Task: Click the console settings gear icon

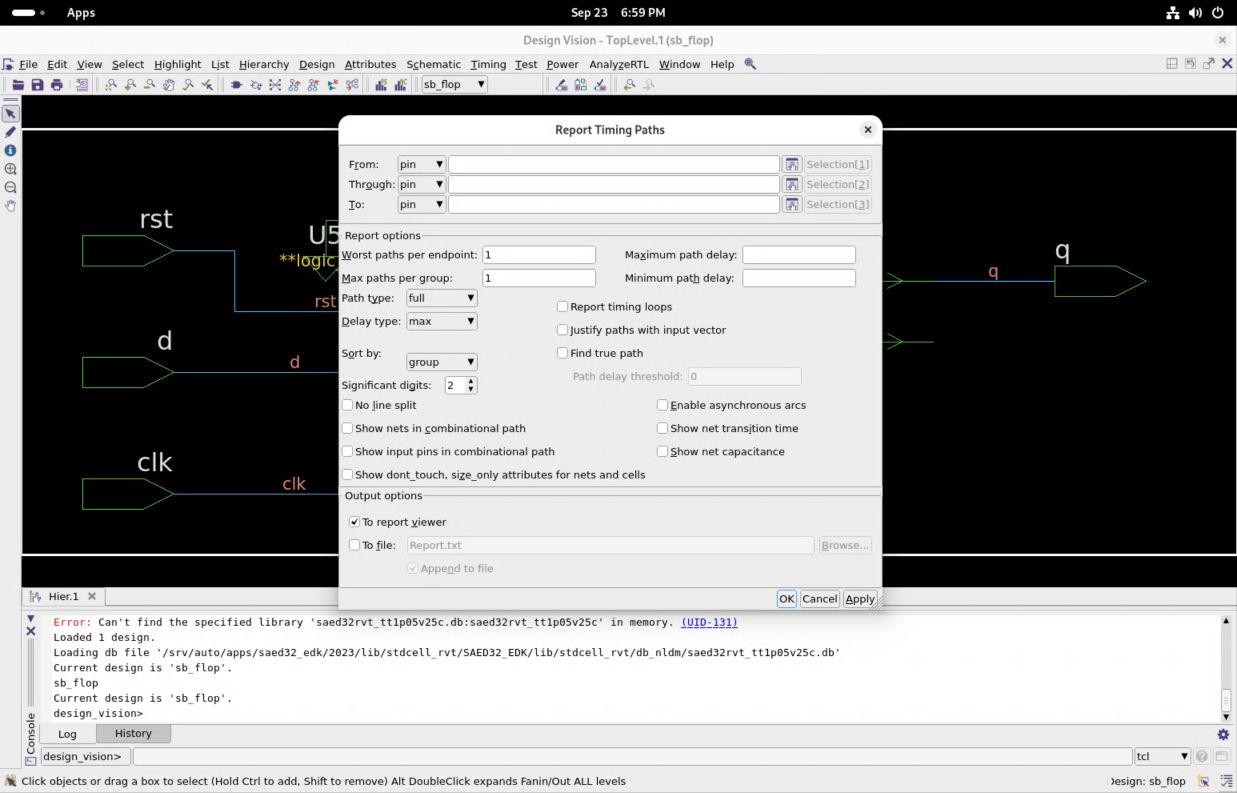Action: [x=1222, y=734]
